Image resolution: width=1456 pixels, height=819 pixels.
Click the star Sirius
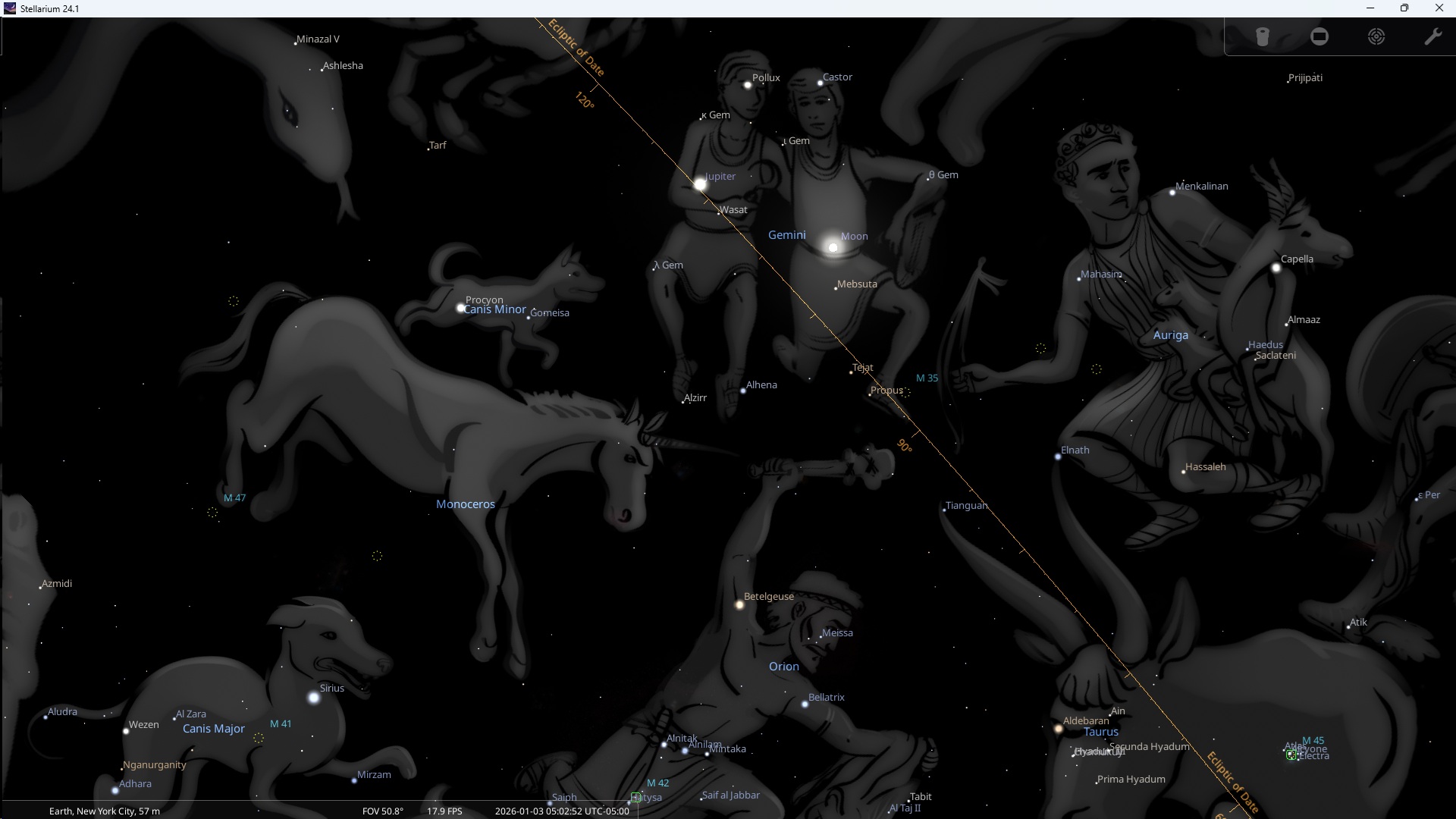click(314, 698)
